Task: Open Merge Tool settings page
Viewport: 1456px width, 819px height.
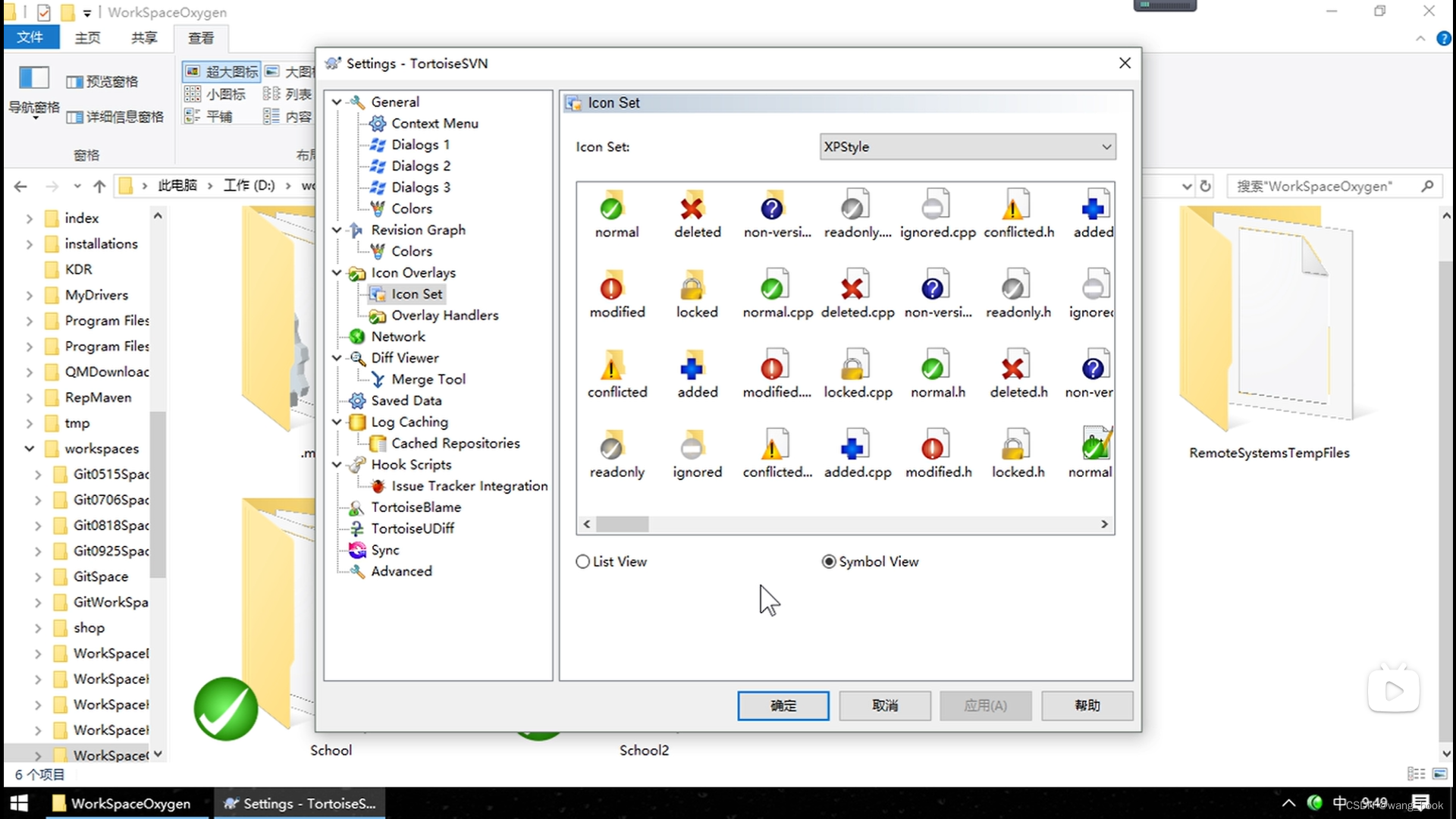Action: click(x=428, y=378)
